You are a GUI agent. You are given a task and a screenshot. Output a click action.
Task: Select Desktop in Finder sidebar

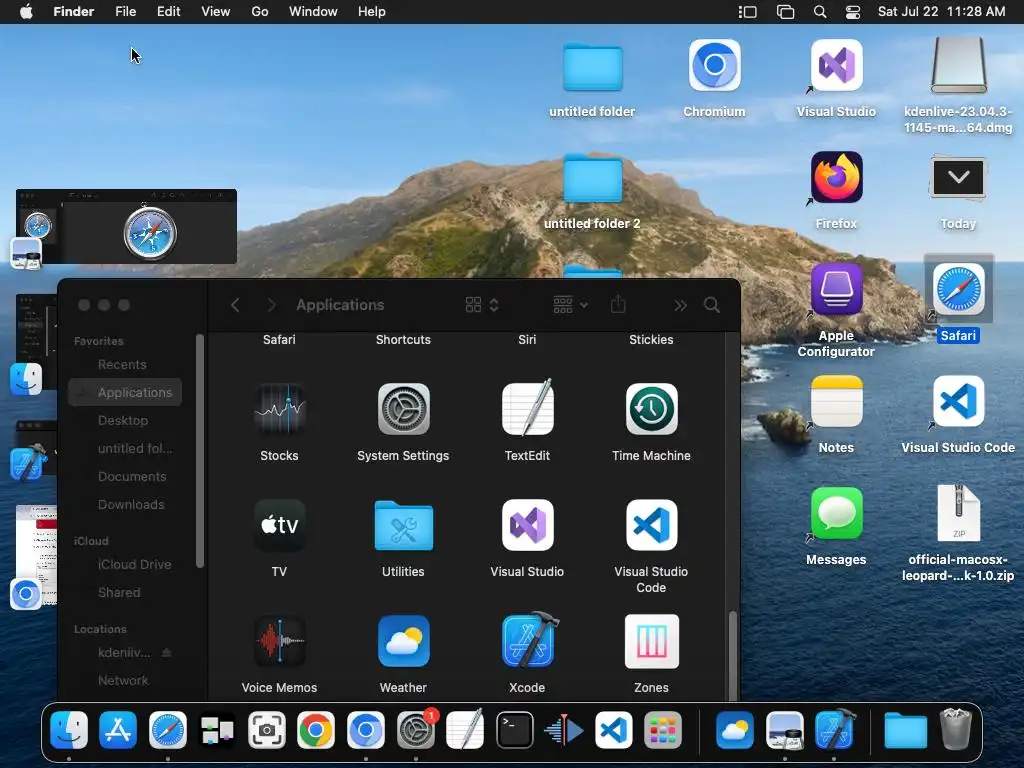coord(125,421)
